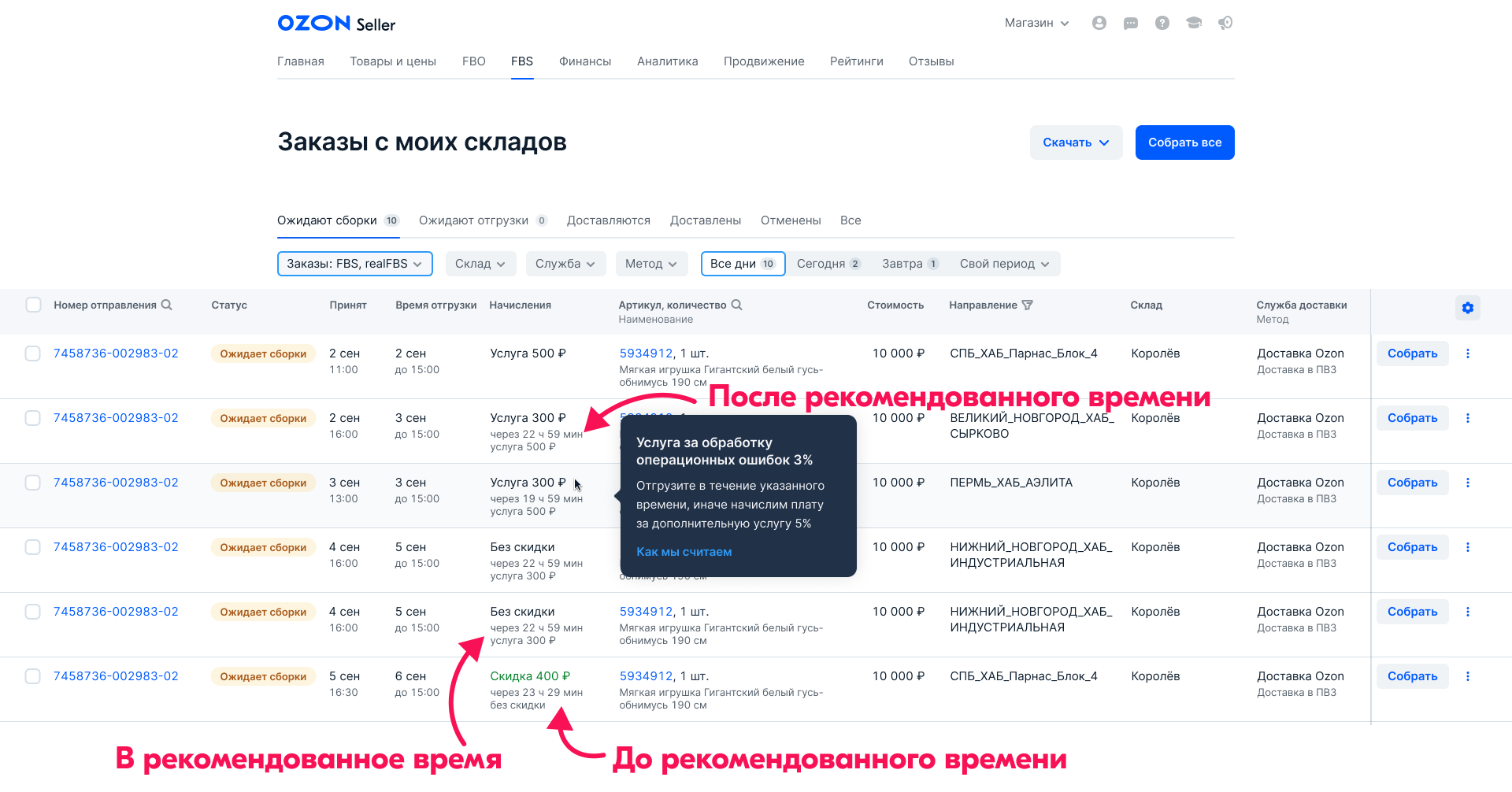Click Собрать for ПЕРМЬ_ХАБ_АЭЛИТА row
1512x792 pixels.
point(1413,483)
